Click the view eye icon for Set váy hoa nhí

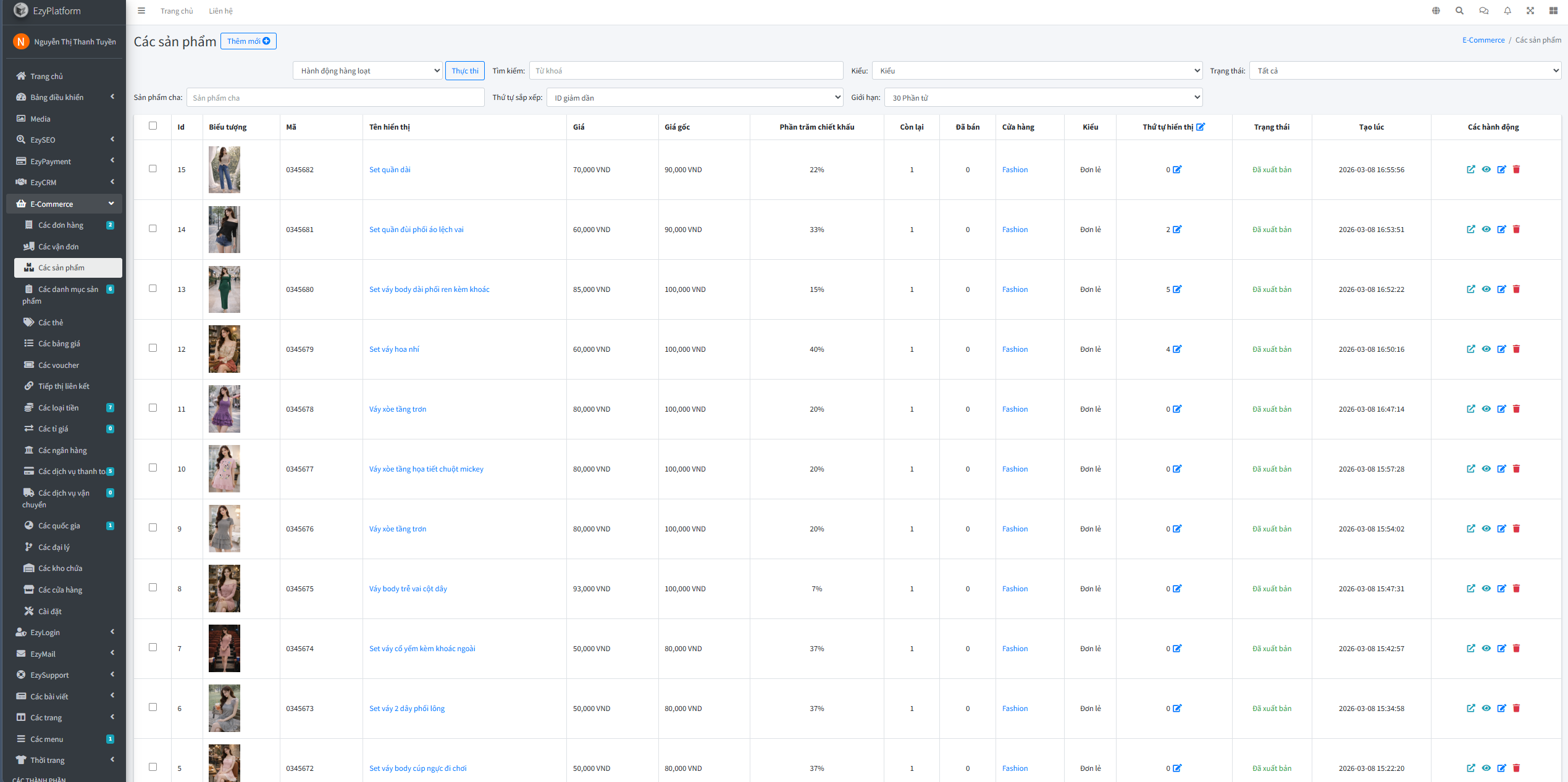(x=1486, y=349)
